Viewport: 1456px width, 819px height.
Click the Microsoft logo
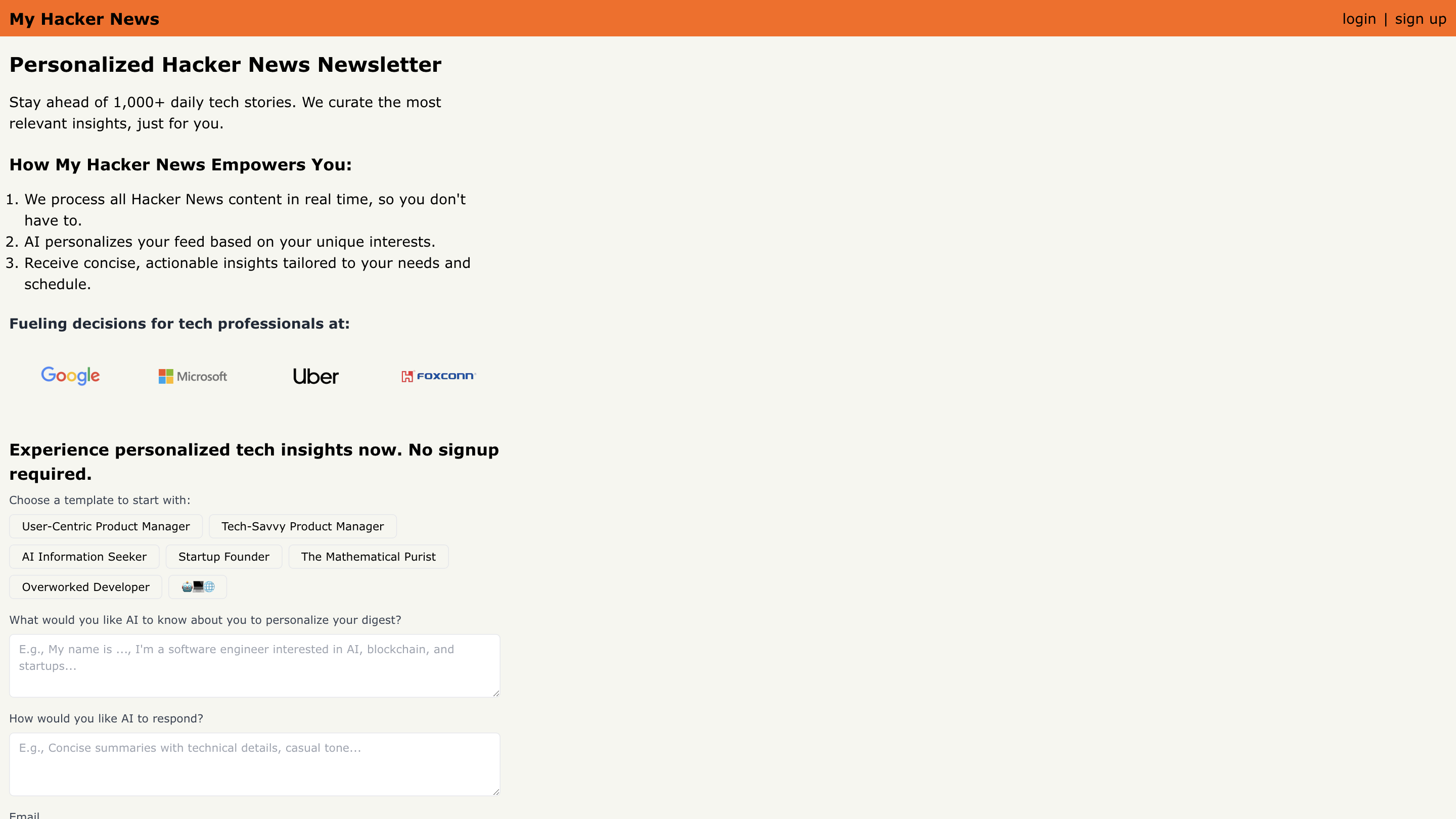point(192,376)
